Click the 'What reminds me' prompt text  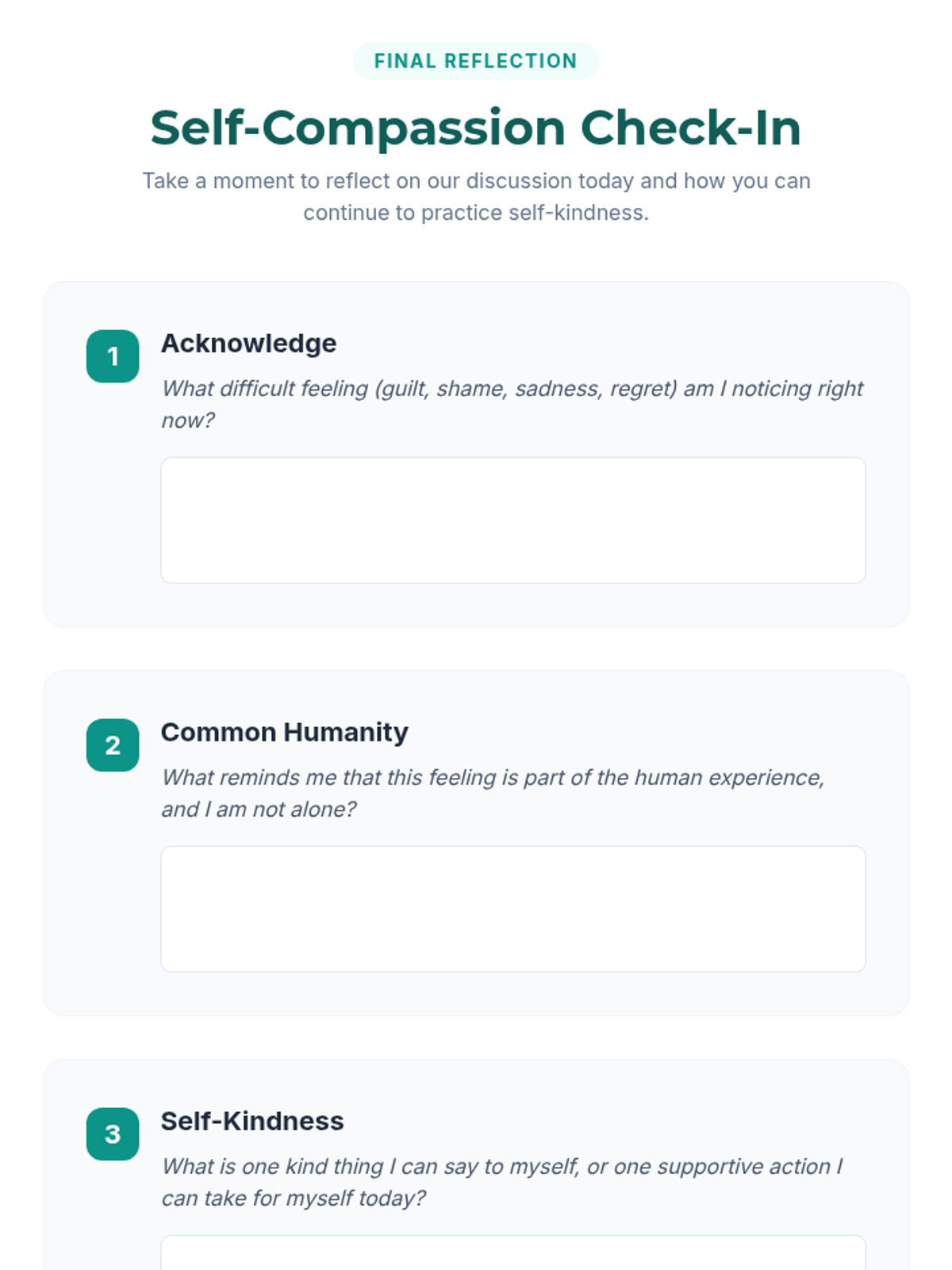[x=492, y=778]
